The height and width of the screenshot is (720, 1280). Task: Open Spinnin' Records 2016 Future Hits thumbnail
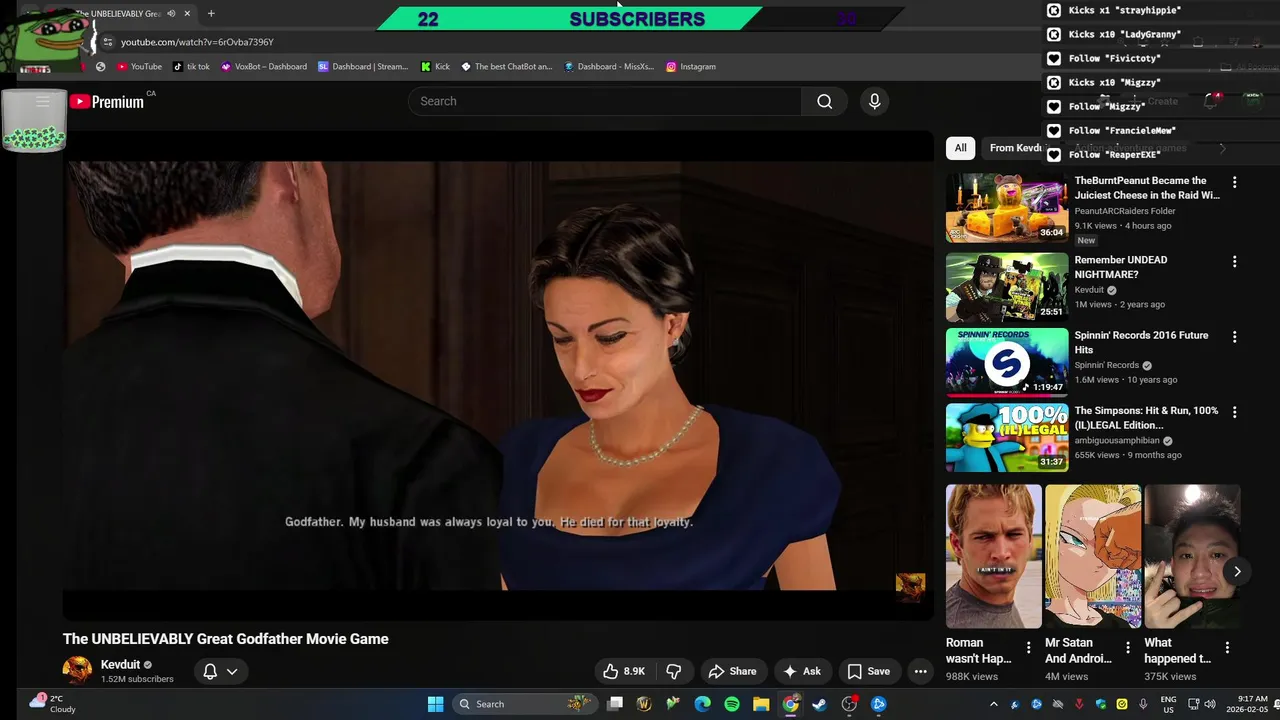point(1007,362)
